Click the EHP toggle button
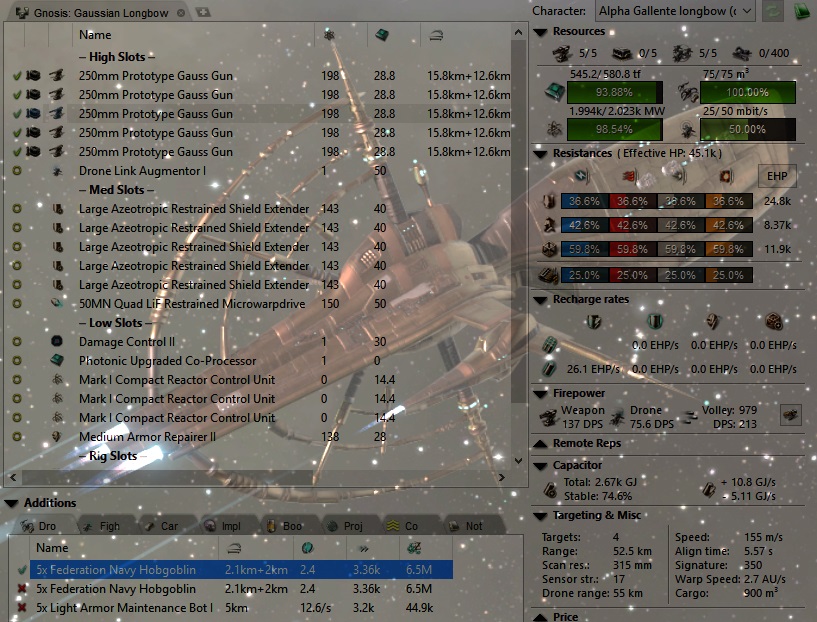The image size is (817, 622). coord(777,176)
